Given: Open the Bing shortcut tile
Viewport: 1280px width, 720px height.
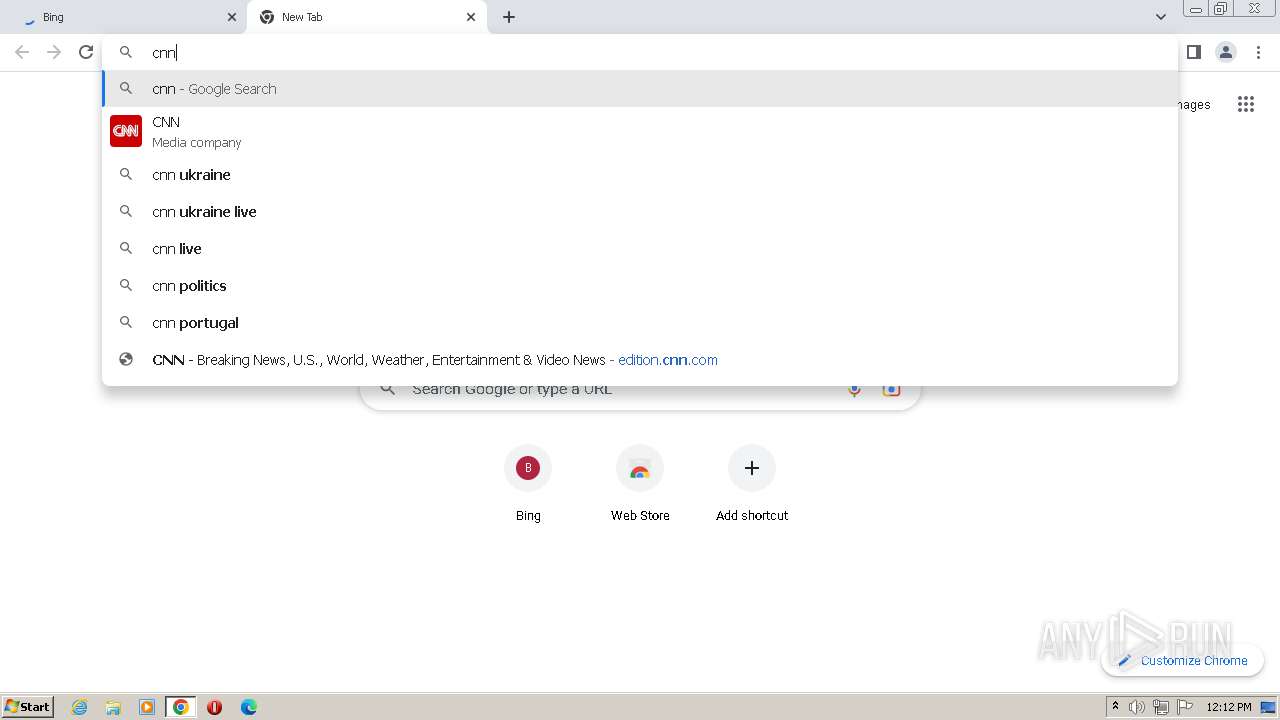Looking at the screenshot, I should (x=528, y=485).
